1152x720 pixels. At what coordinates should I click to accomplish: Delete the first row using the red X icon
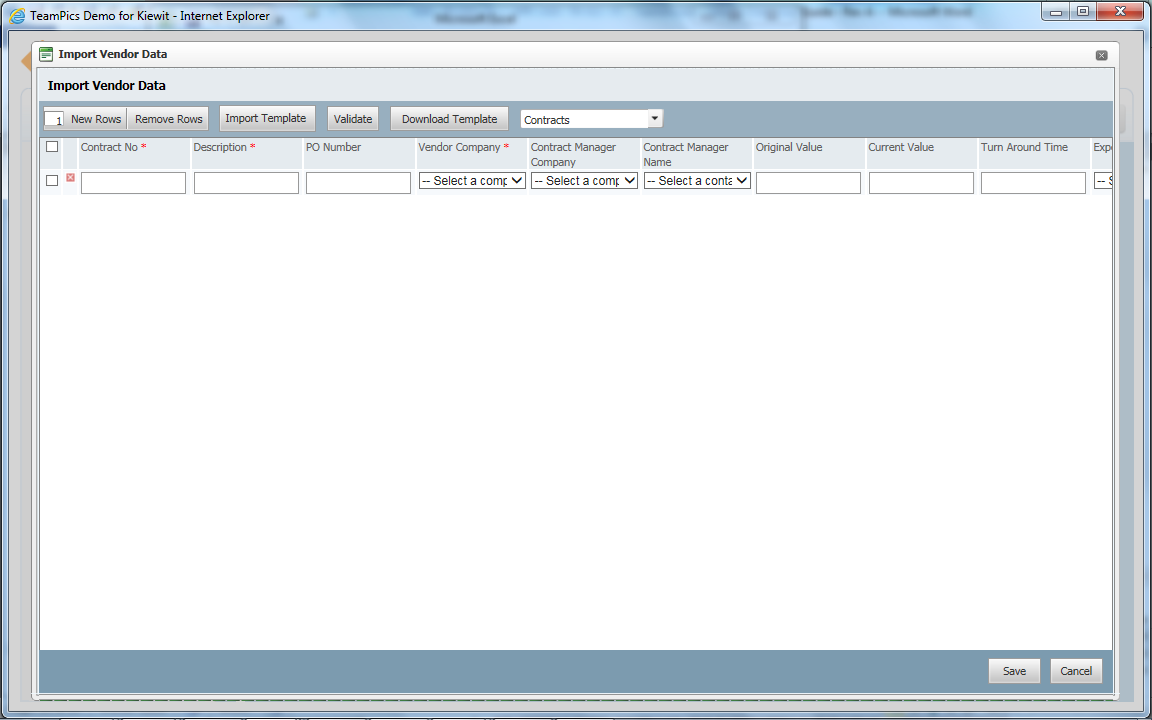(x=70, y=176)
